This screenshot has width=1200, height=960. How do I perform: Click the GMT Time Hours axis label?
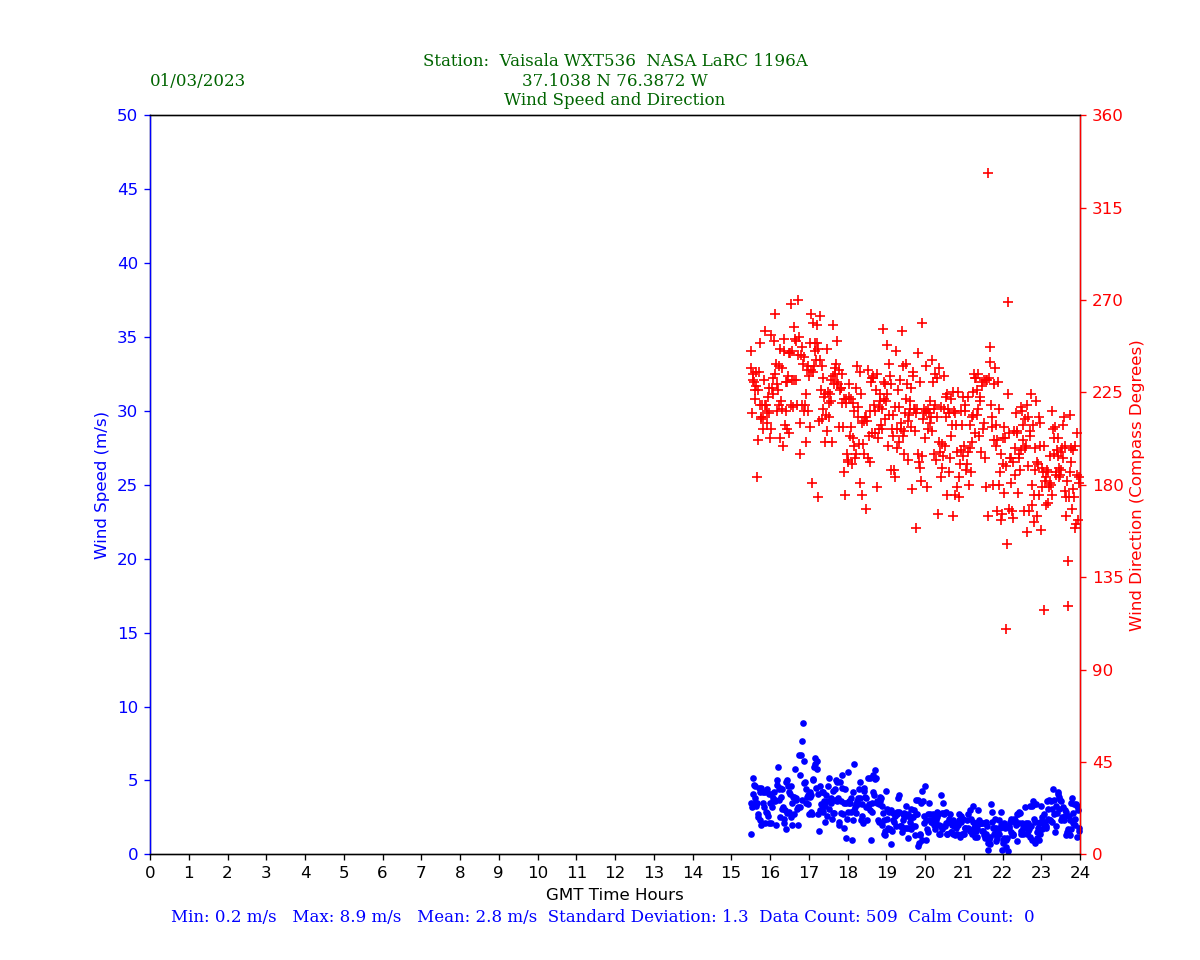(614, 895)
